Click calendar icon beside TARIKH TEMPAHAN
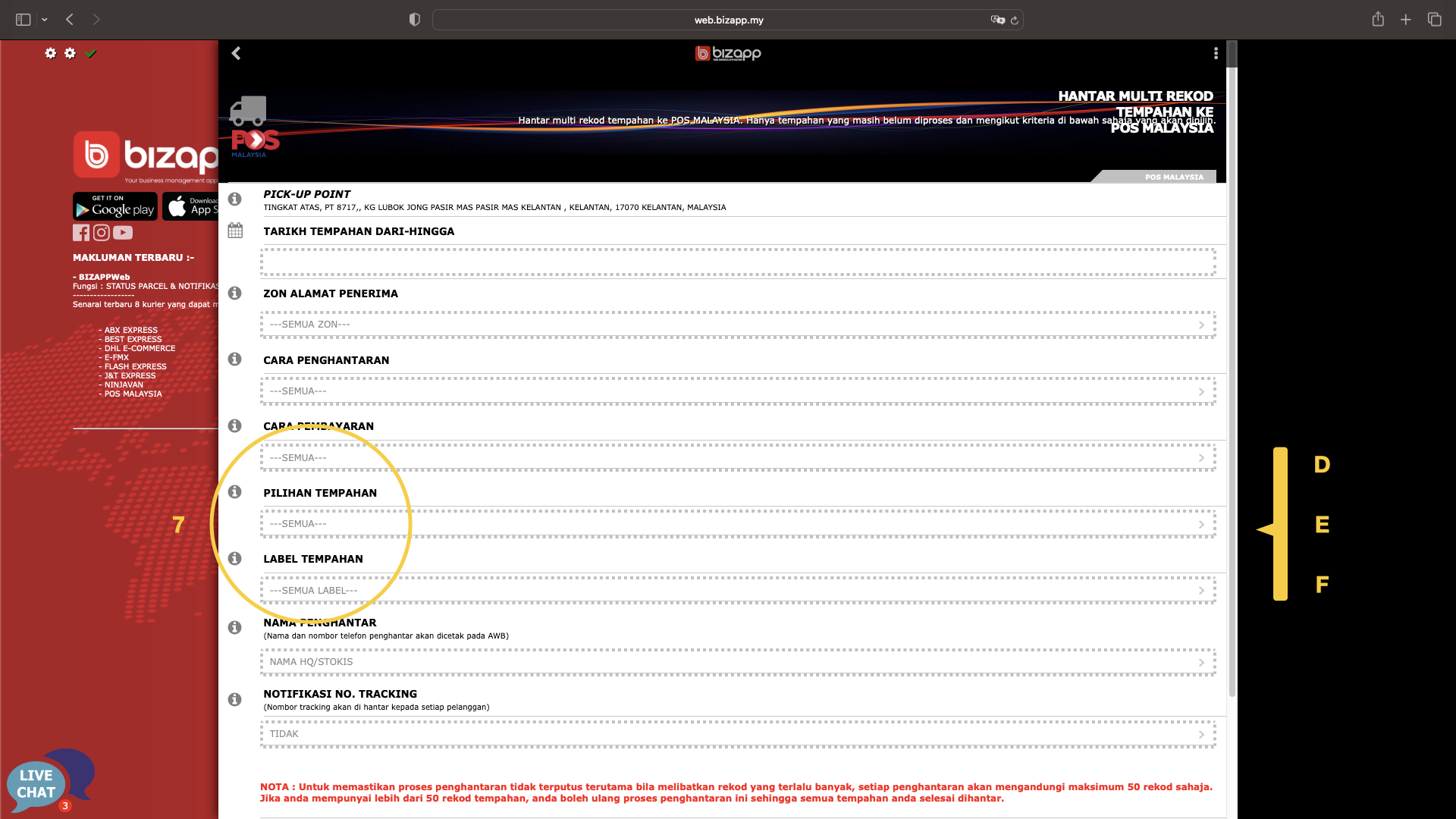 (x=235, y=231)
